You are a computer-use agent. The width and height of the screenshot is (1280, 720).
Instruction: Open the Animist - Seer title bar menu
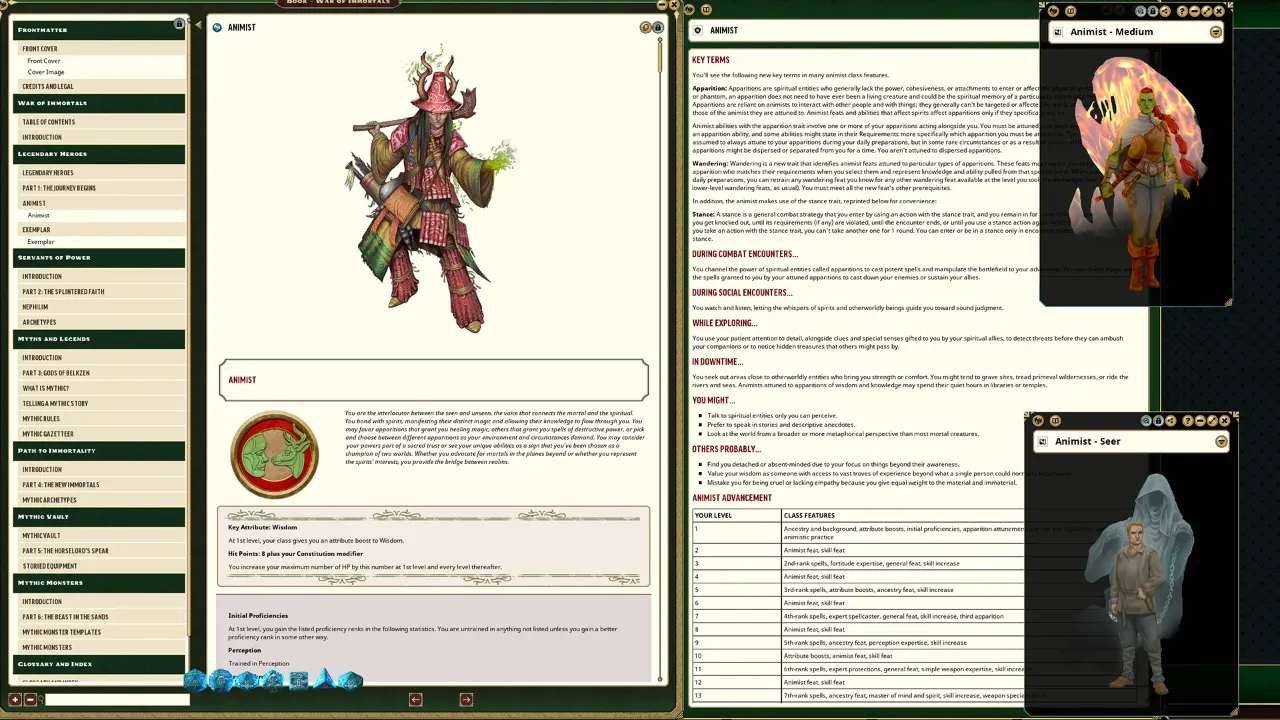(x=1221, y=442)
